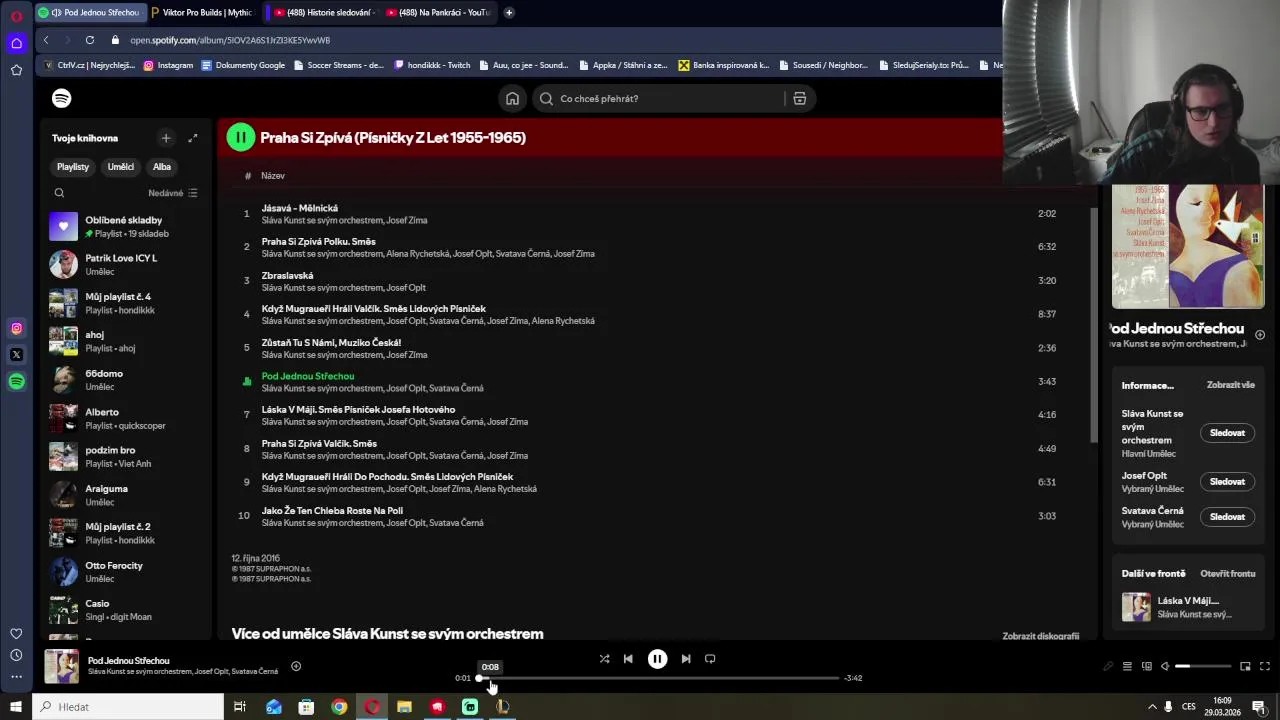Follow Svatava Černá with Sledovat button
The width and height of the screenshot is (1280, 720).
point(1227,517)
